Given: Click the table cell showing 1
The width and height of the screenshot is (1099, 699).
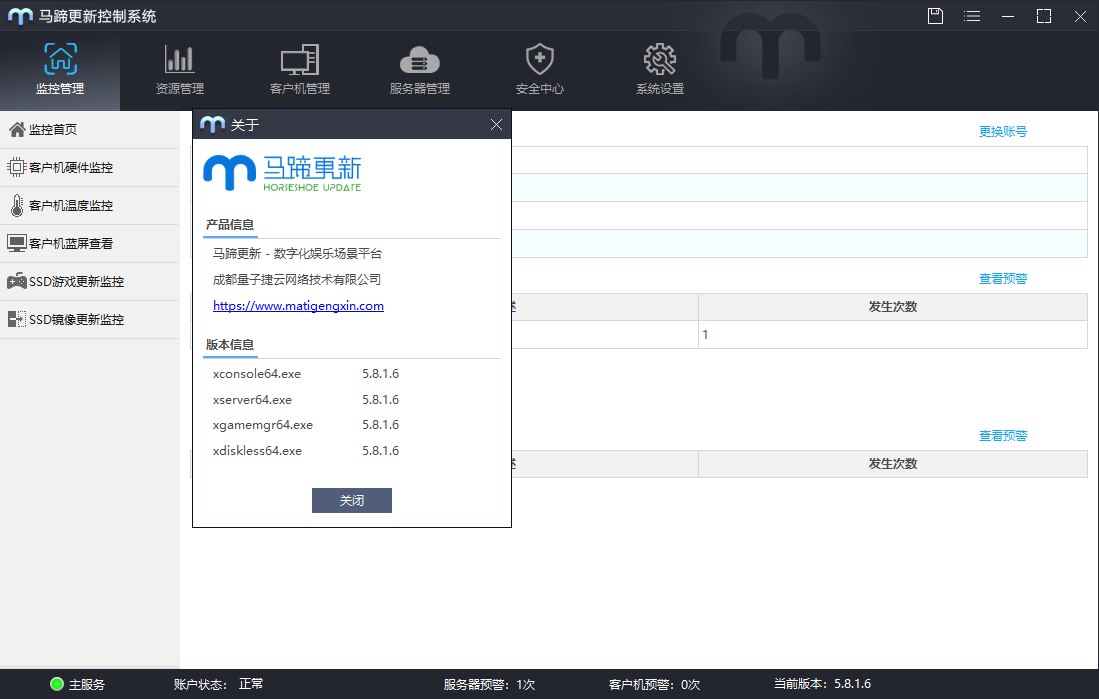Looking at the screenshot, I should [x=893, y=334].
